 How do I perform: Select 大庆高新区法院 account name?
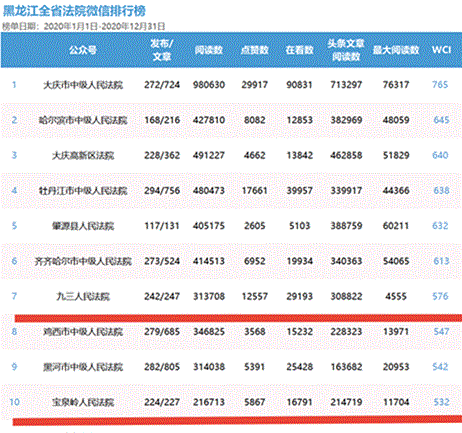coord(83,156)
